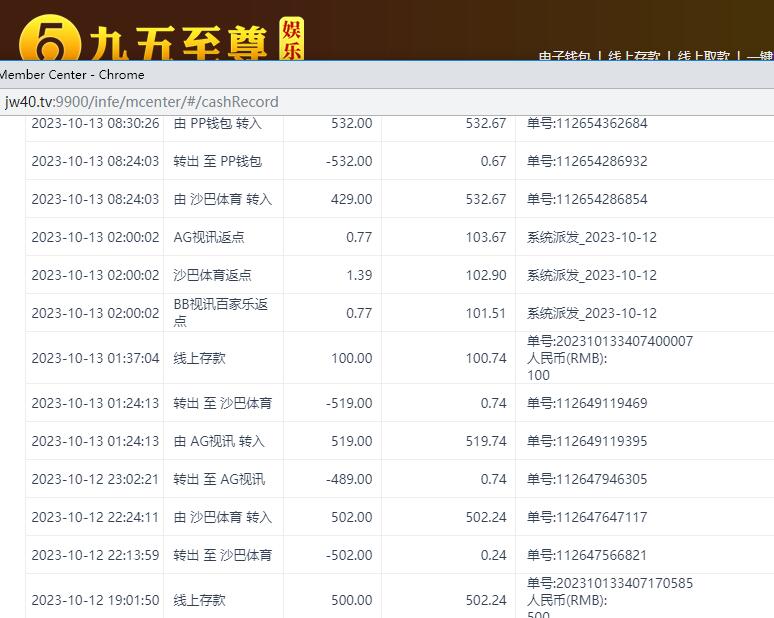
Task: Click the 2023-10-12 22:24:11 timestamp
Action: [95, 517]
